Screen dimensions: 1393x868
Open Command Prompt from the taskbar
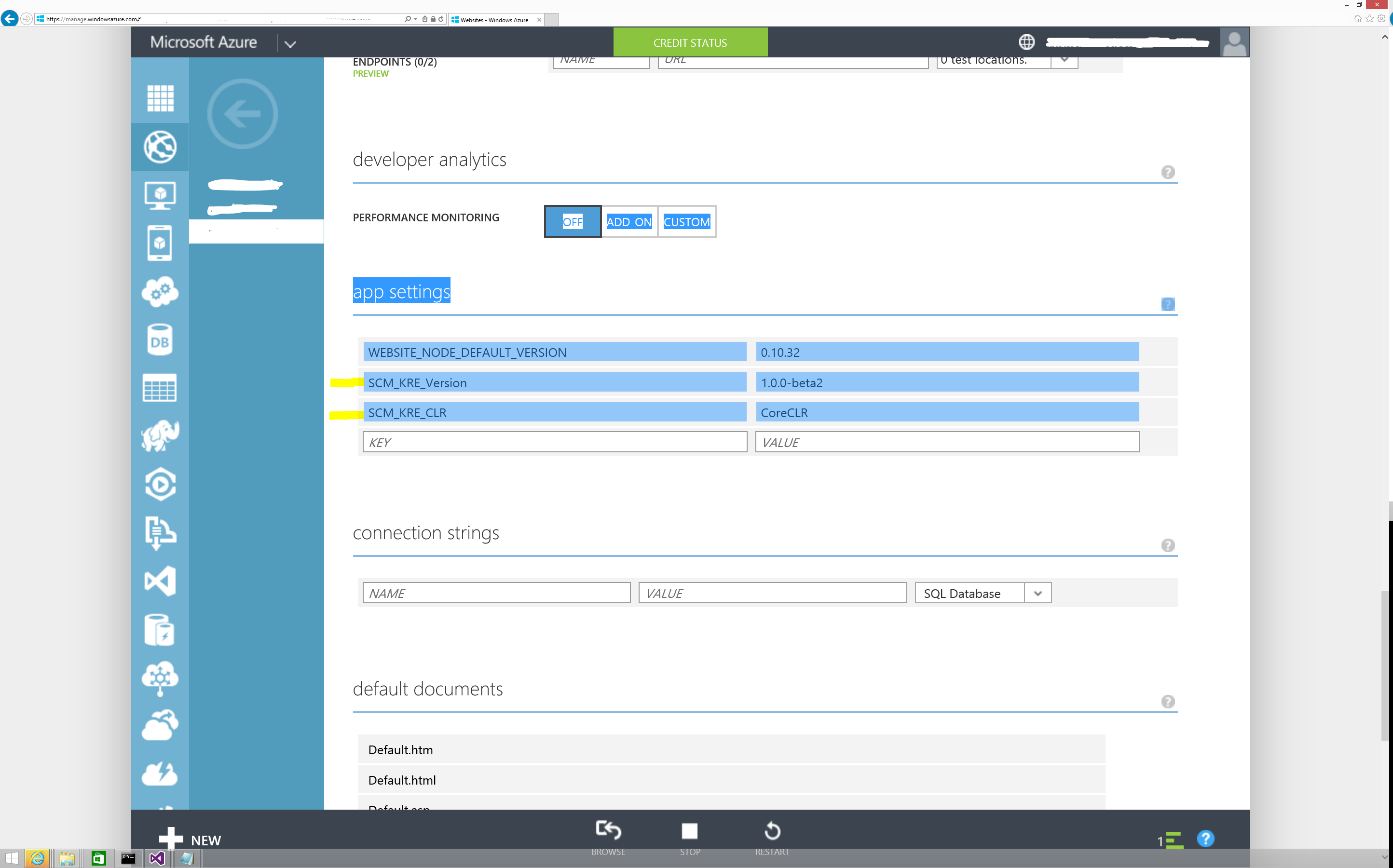[128, 858]
